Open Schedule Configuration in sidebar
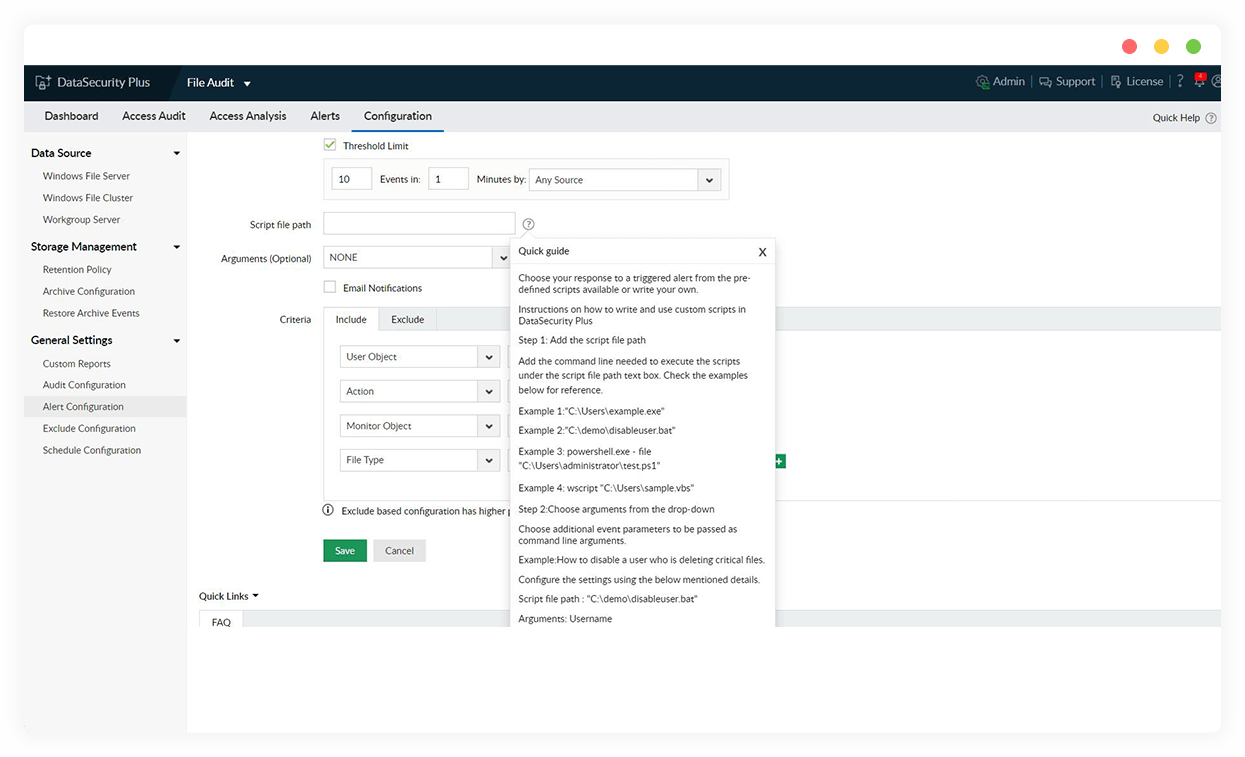Image resolution: width=1245 pixels, height=757 pixels. [92, 451]
